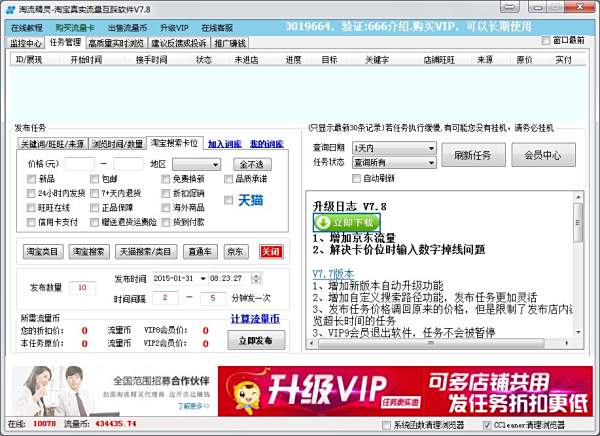Click the 升级VIP mascot banner

pos(405,391)
